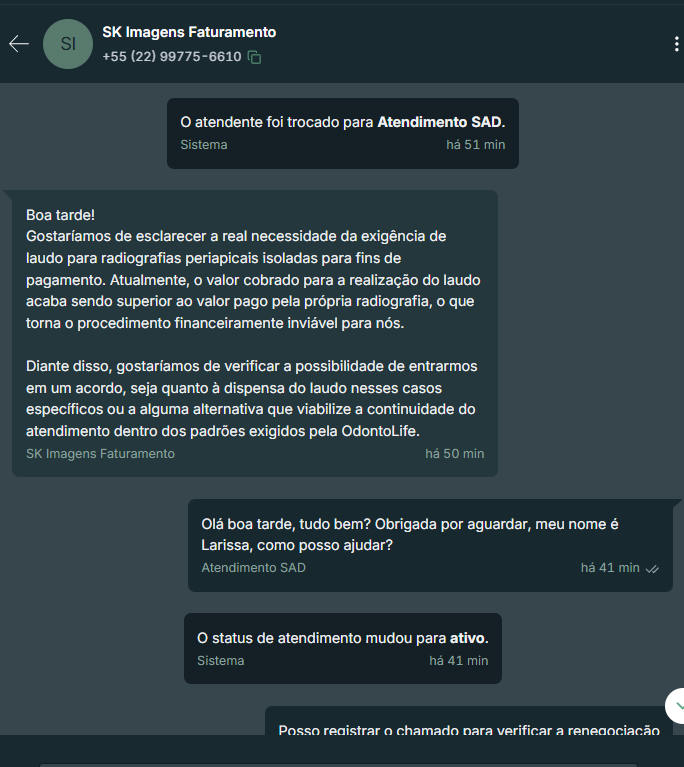Screen dimensions: 684x767
Task: Click the bold 'Atendimento SAD' text in the system notice
Action: (x=439, y=122)
